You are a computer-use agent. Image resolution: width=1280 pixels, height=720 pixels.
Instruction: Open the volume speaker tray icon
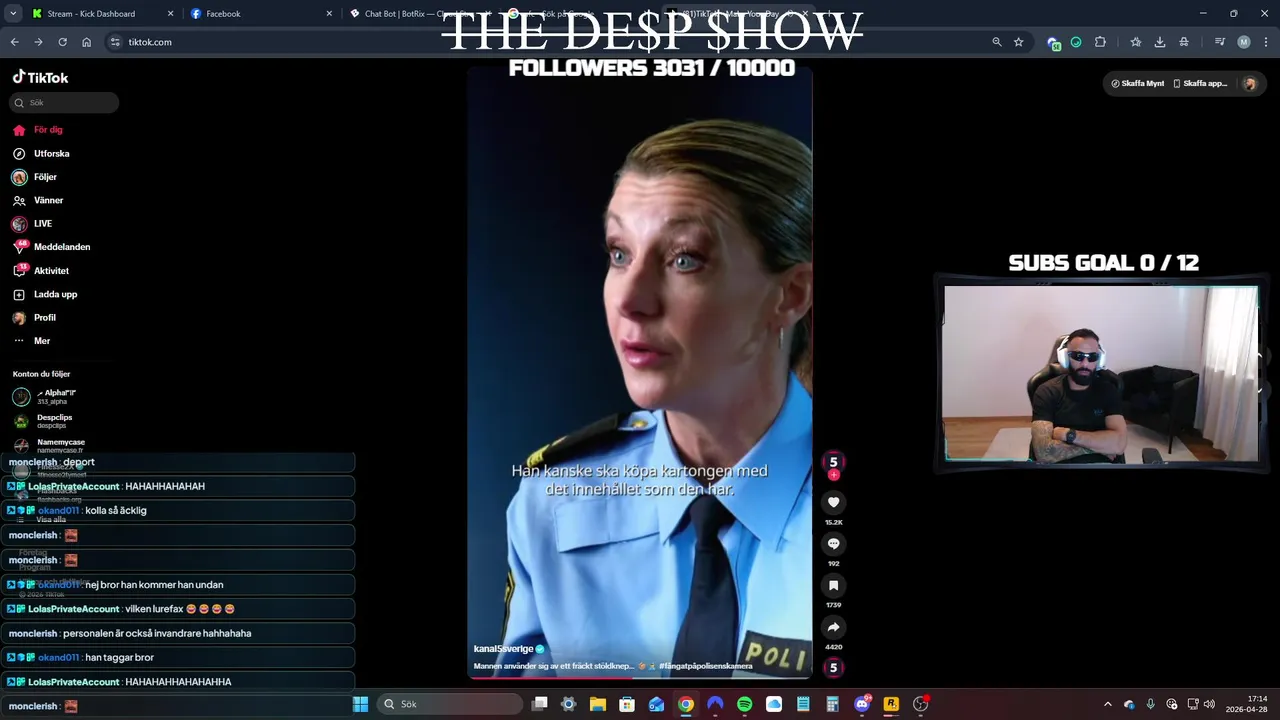coord(1209,704)
